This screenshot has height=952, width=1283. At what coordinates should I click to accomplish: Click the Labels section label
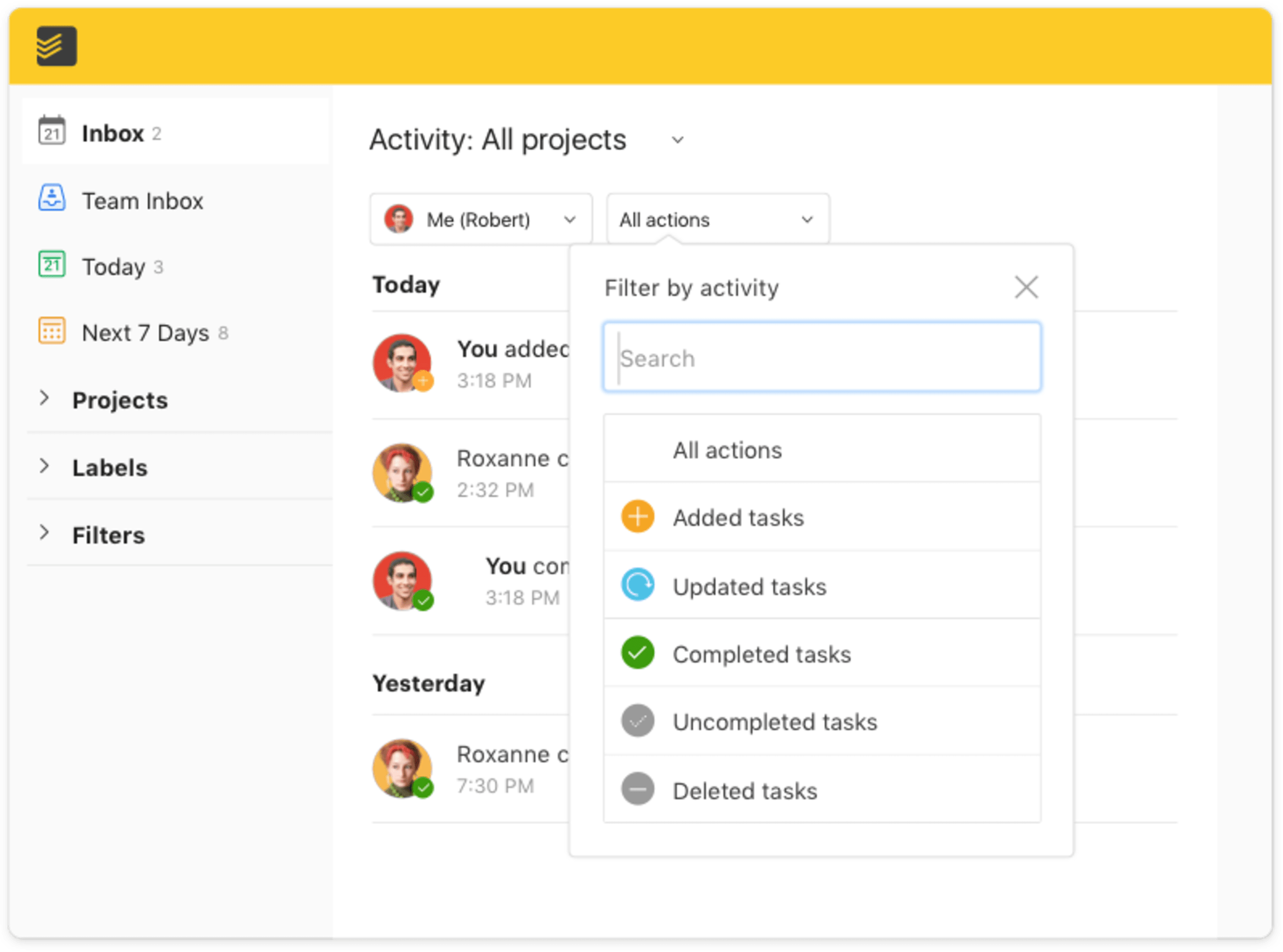pos(110,467)
